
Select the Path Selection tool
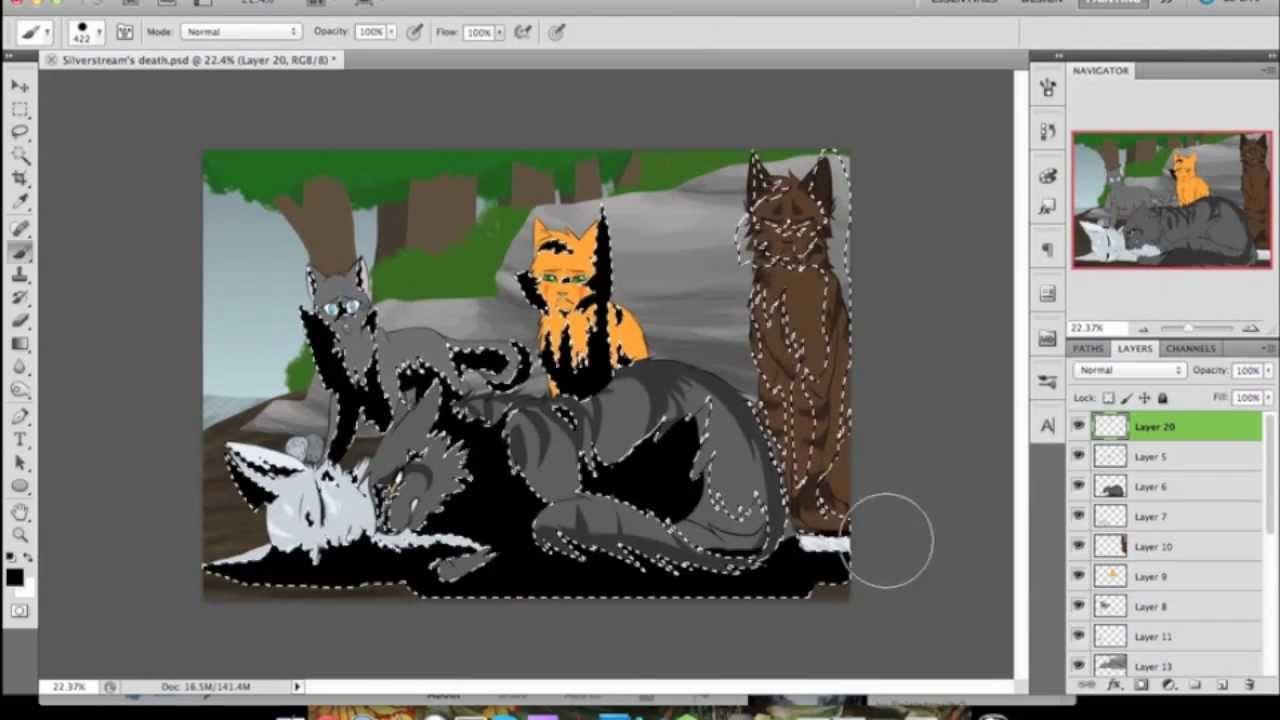click(20, 463)
